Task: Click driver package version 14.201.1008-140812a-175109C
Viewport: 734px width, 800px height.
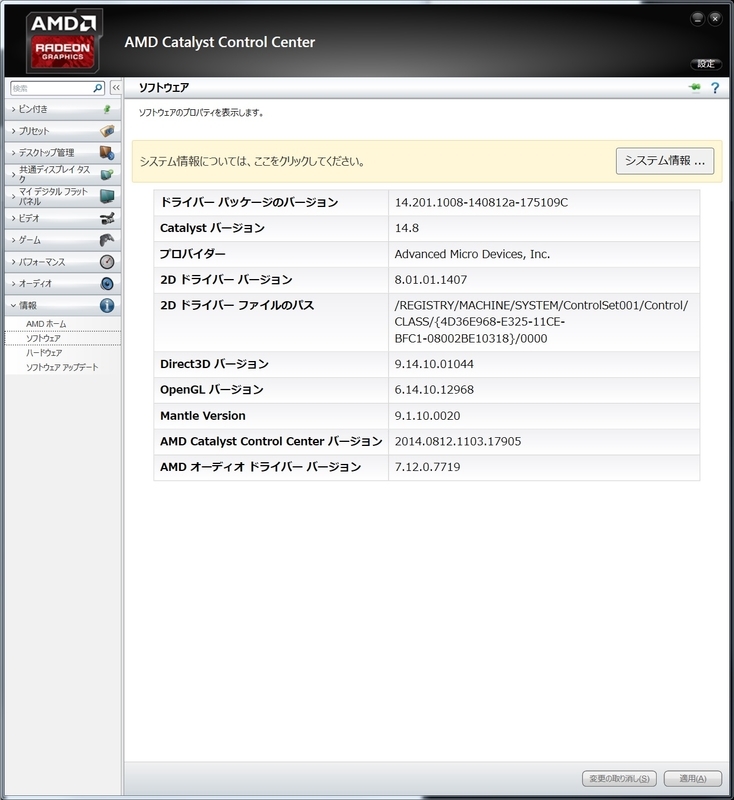Action: [x=481, y=203]
